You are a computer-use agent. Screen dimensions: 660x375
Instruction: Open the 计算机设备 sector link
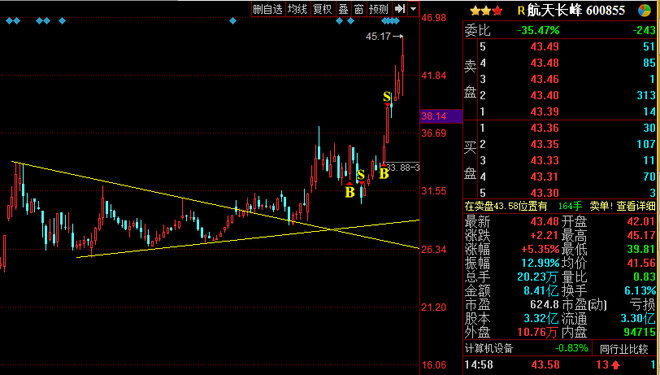click(489, 348)
